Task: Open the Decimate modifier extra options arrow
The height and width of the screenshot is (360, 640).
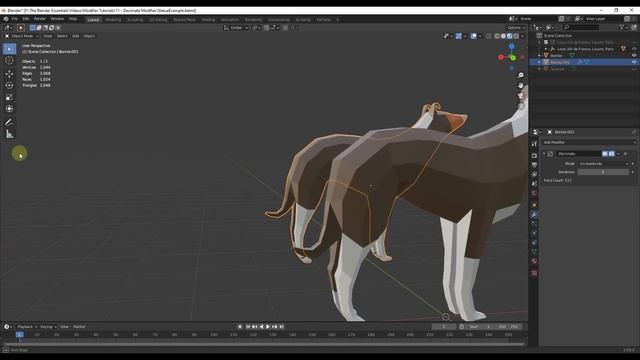Action: coord(618,154)
